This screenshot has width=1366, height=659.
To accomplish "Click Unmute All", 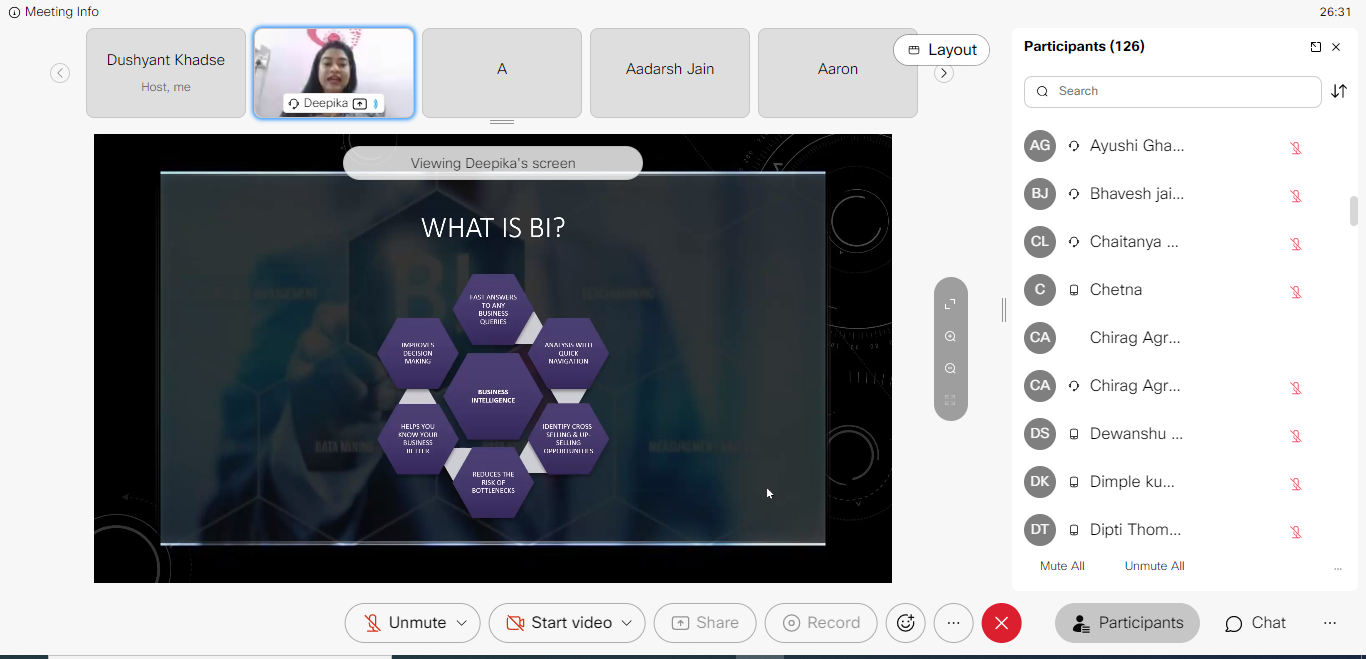I will point(1154,566).
